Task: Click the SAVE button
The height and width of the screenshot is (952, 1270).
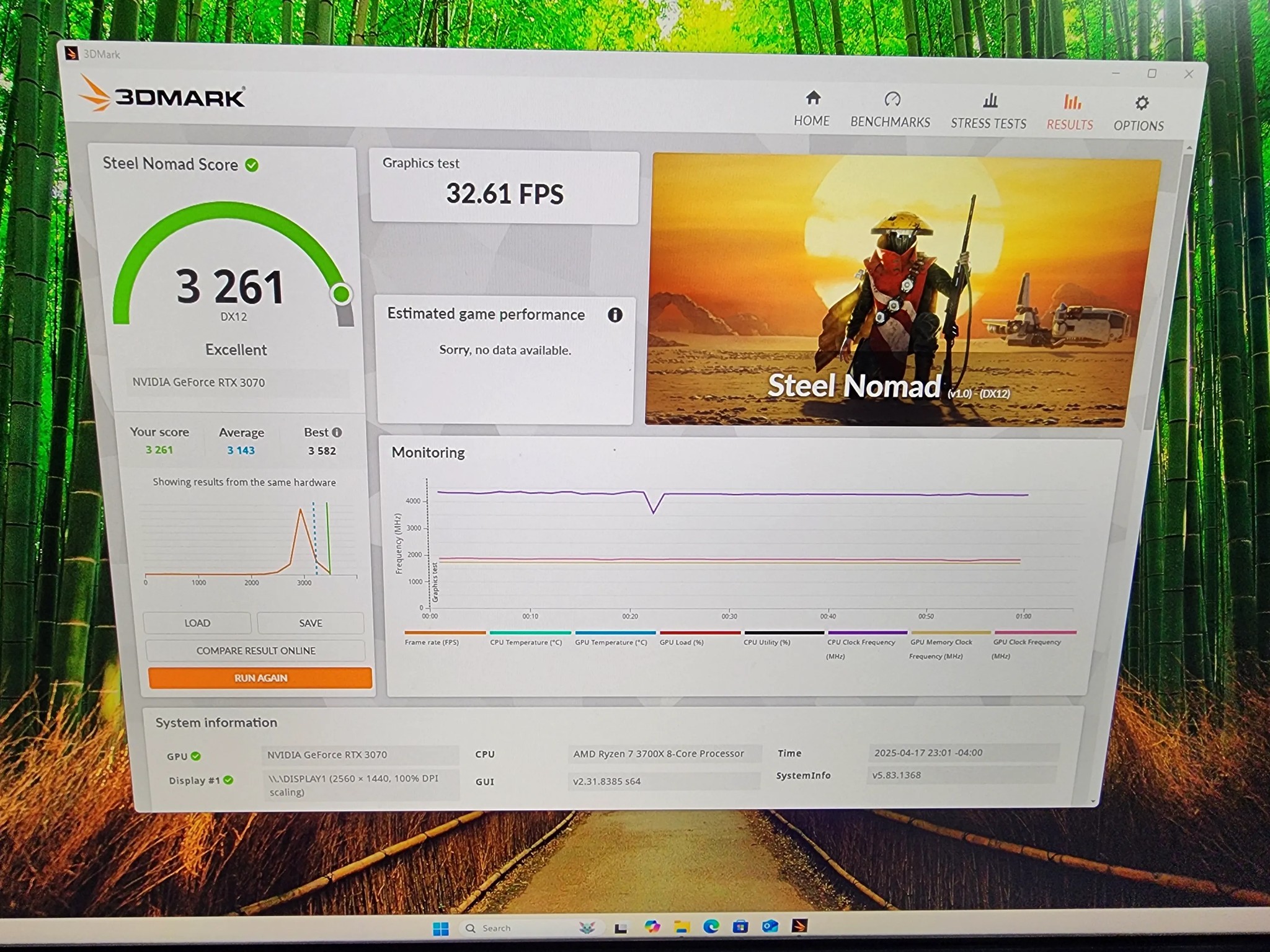Action: click(311, 623)
